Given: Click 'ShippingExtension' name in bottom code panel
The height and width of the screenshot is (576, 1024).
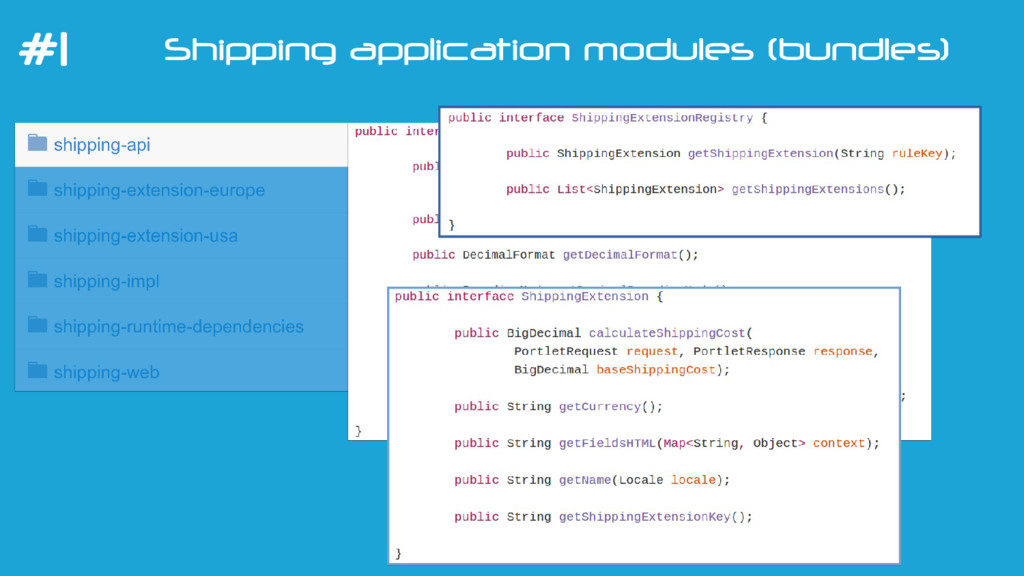Looking at the screenshot, I should click(x=584, y=296).
